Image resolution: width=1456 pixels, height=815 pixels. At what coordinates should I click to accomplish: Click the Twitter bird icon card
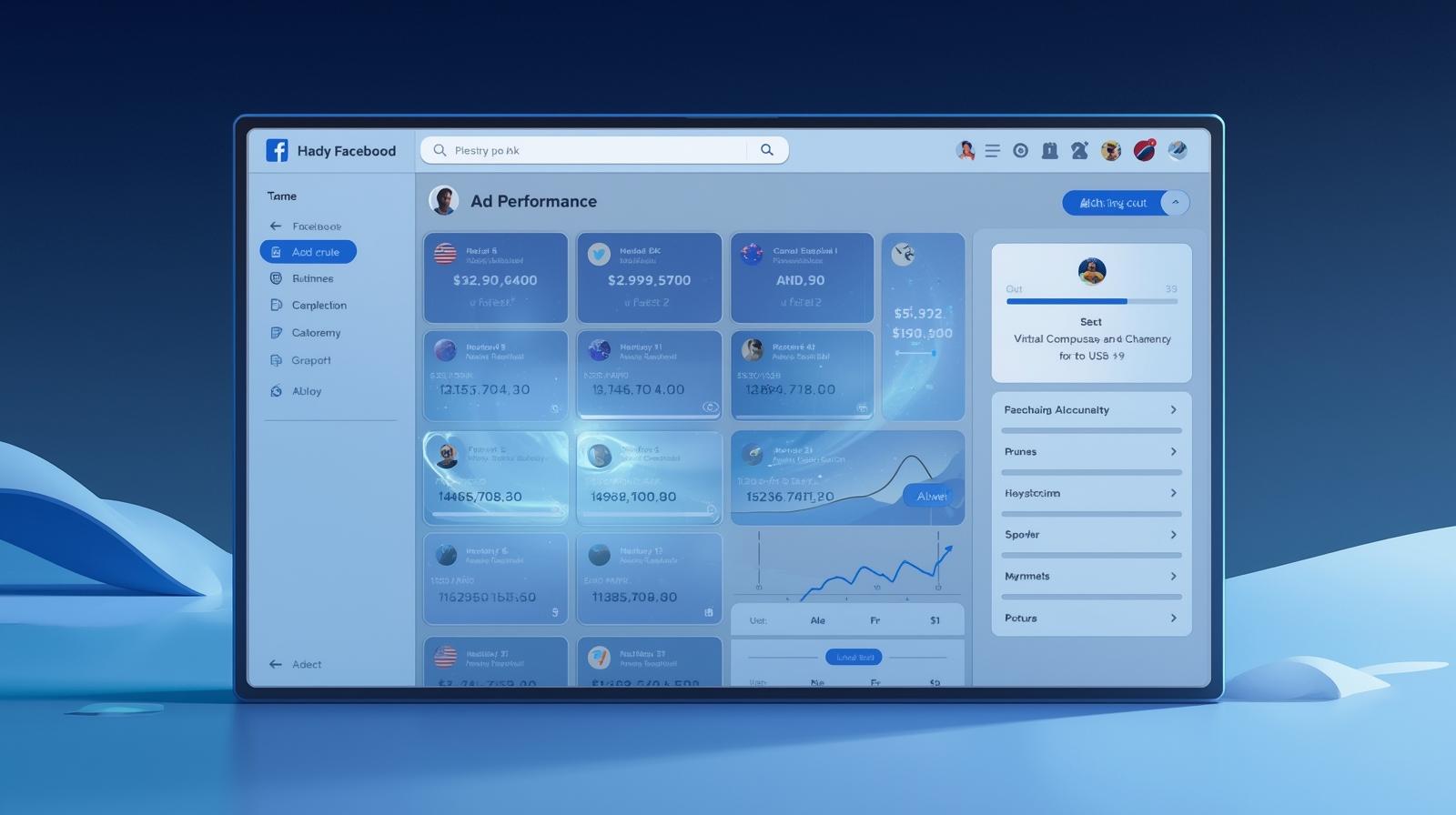tap(599, 255)
